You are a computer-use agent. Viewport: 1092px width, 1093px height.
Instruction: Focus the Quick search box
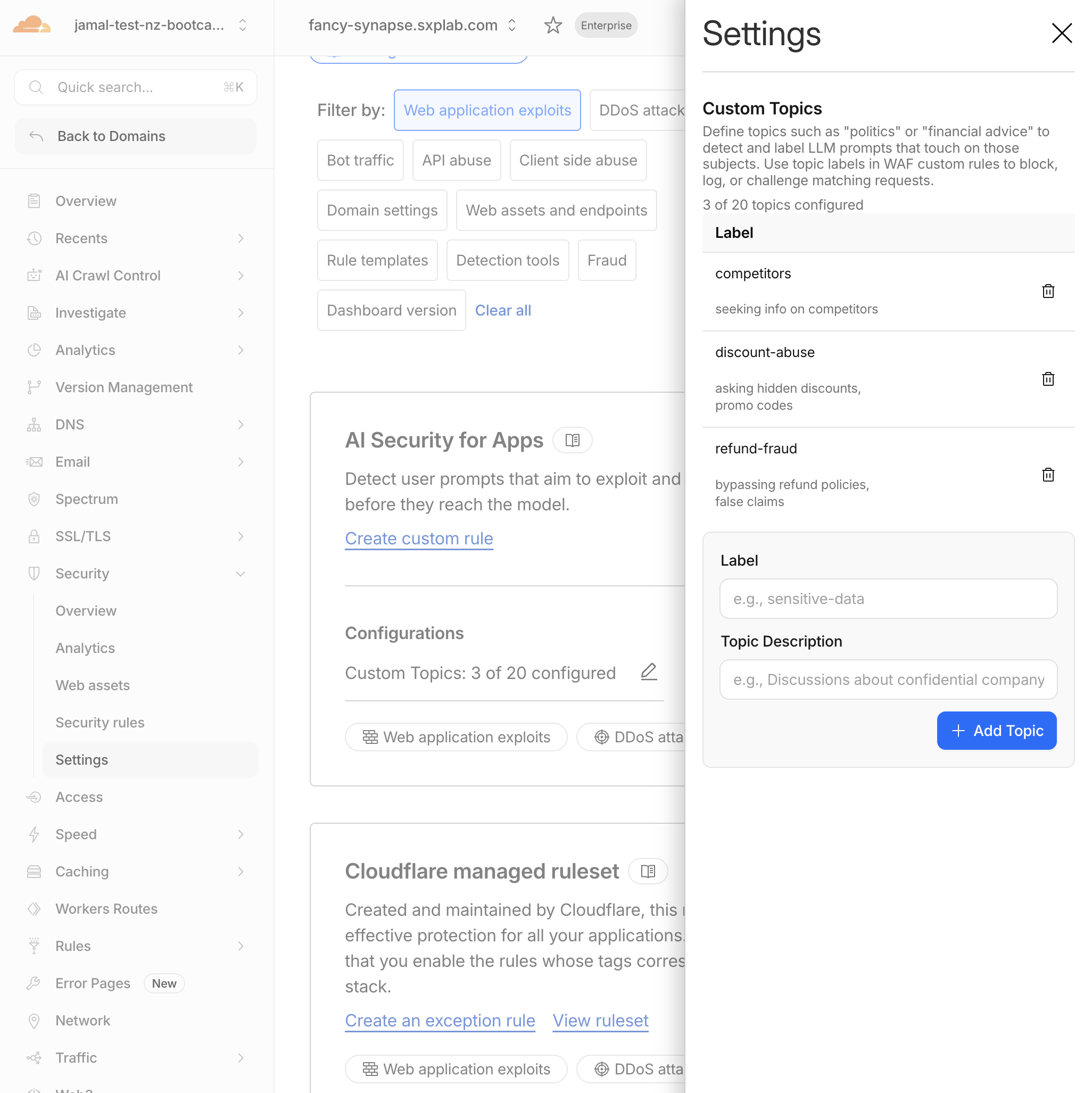tap(135, 87)
